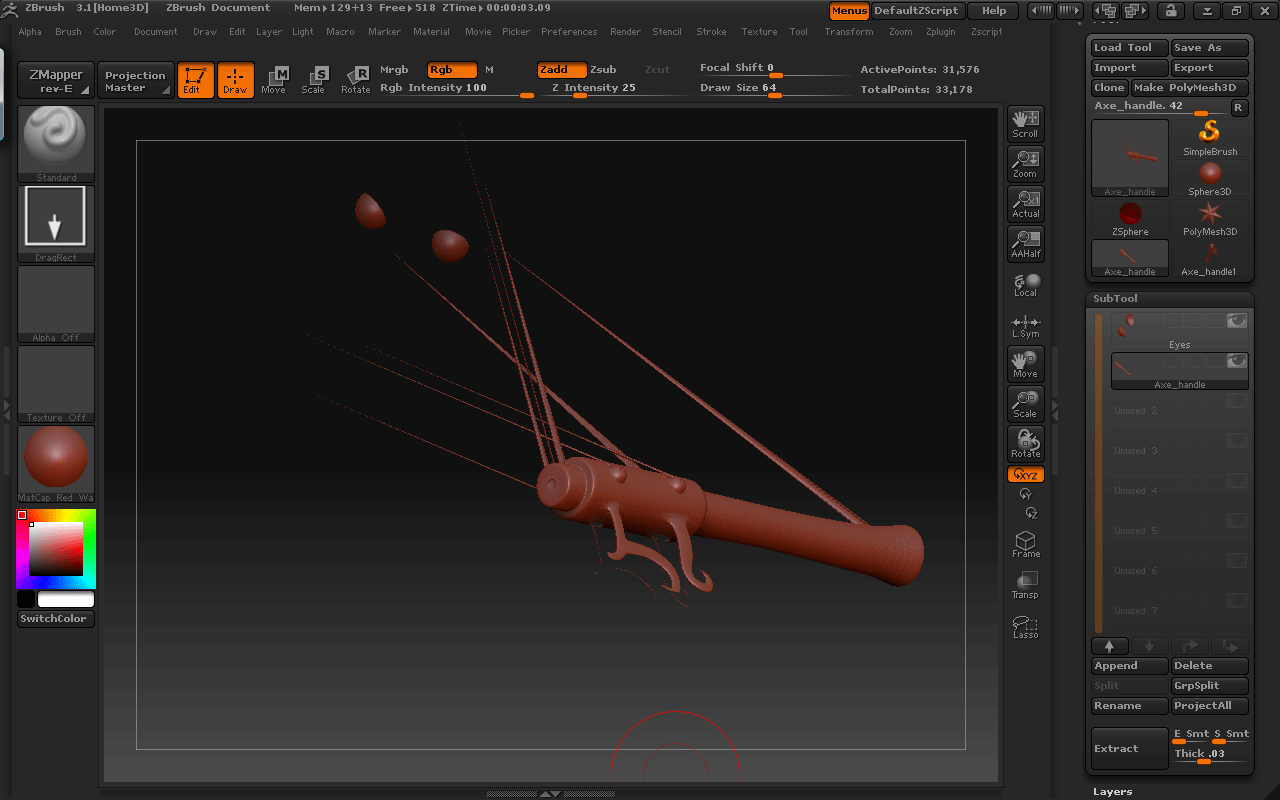Open the DragRect stroke picker
The height and width of the screenshot is (800, 1280).
pos(56,223)
